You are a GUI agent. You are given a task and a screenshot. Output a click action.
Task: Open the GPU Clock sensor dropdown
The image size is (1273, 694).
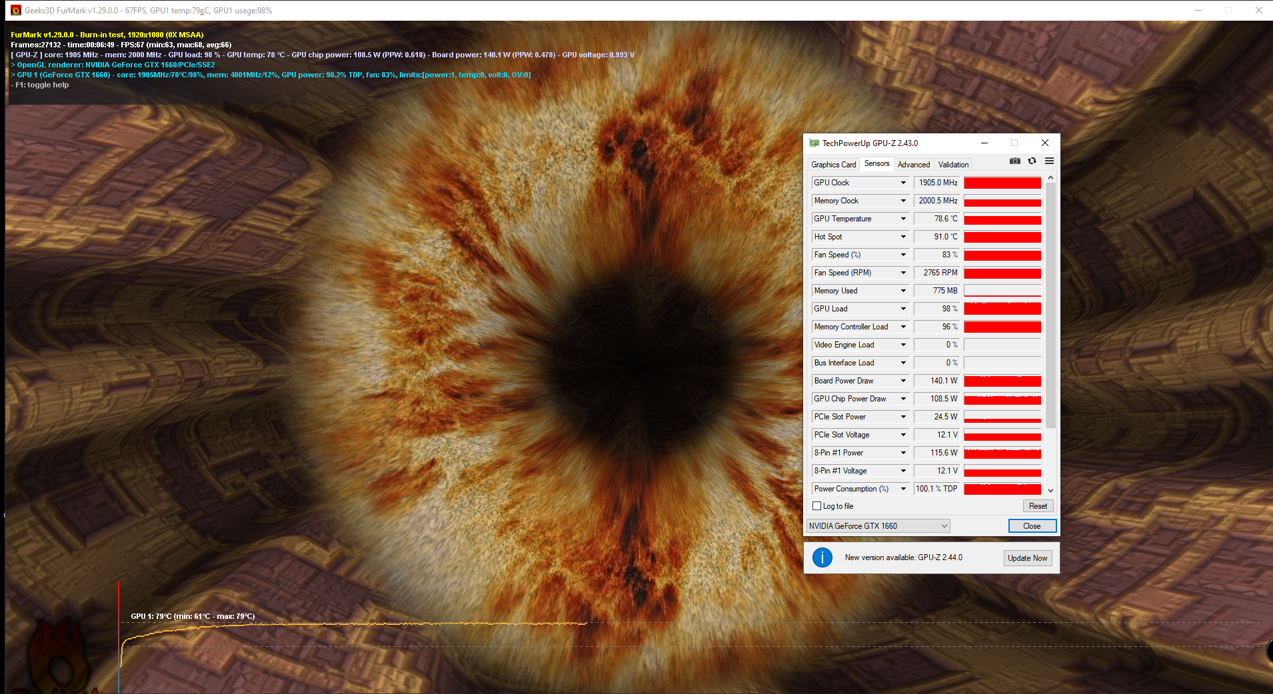tap(903, 183)
